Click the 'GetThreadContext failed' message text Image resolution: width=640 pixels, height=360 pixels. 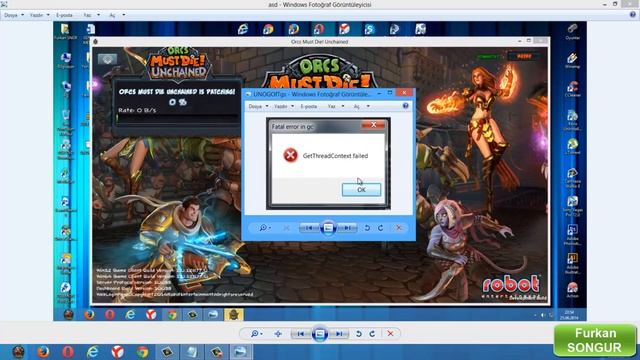tap(336, 156)
